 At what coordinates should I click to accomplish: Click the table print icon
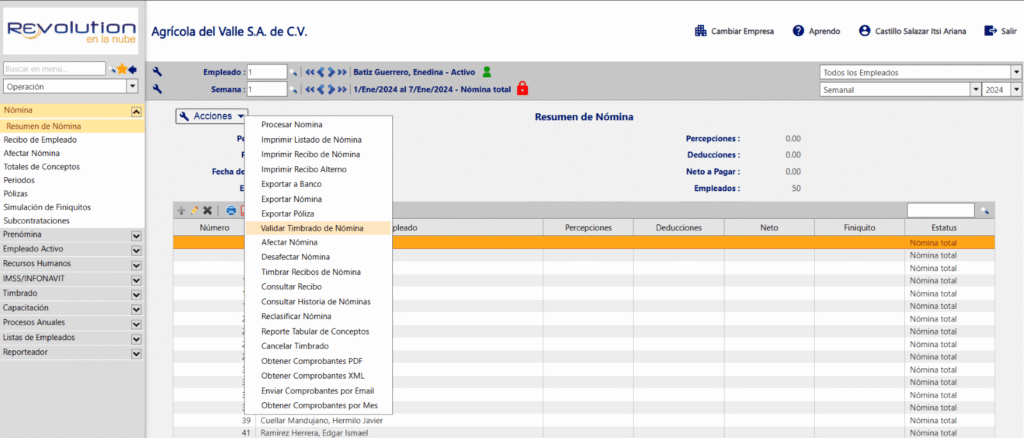[x=231, y=210]
